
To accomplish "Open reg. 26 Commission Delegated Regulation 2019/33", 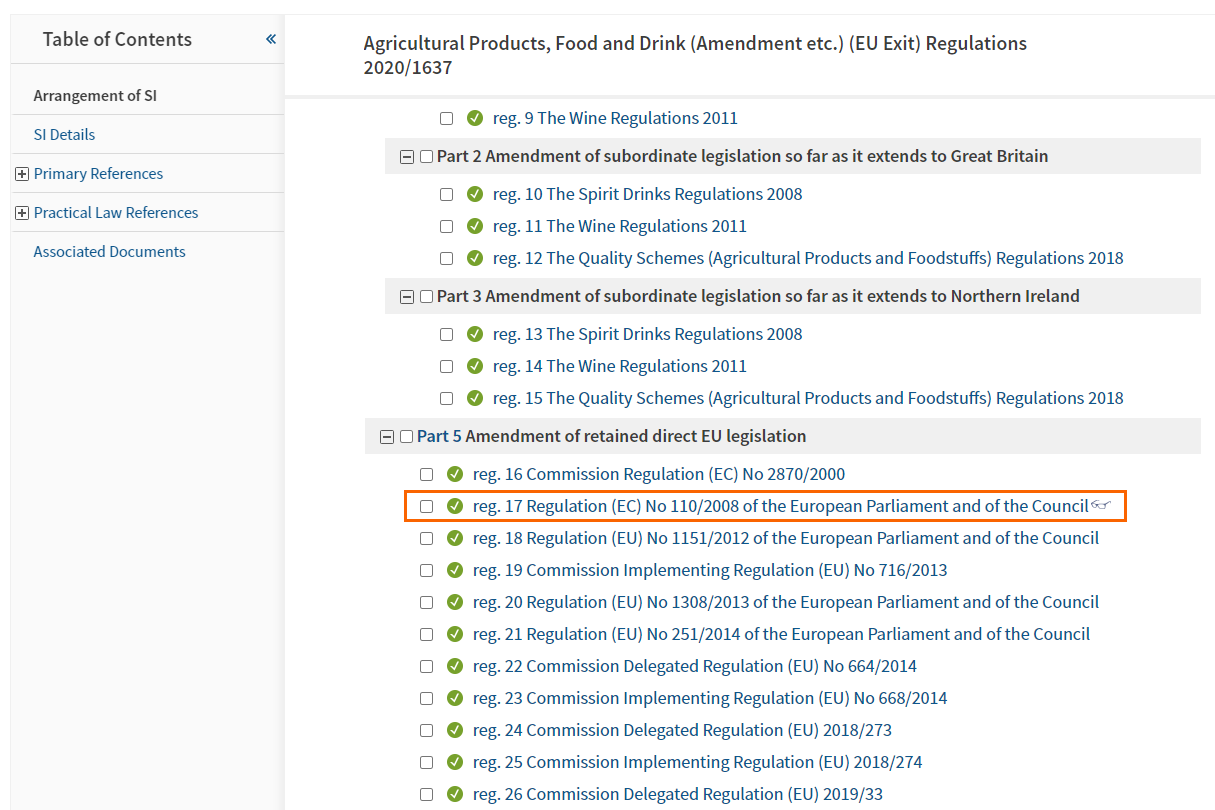I will 678,794.
